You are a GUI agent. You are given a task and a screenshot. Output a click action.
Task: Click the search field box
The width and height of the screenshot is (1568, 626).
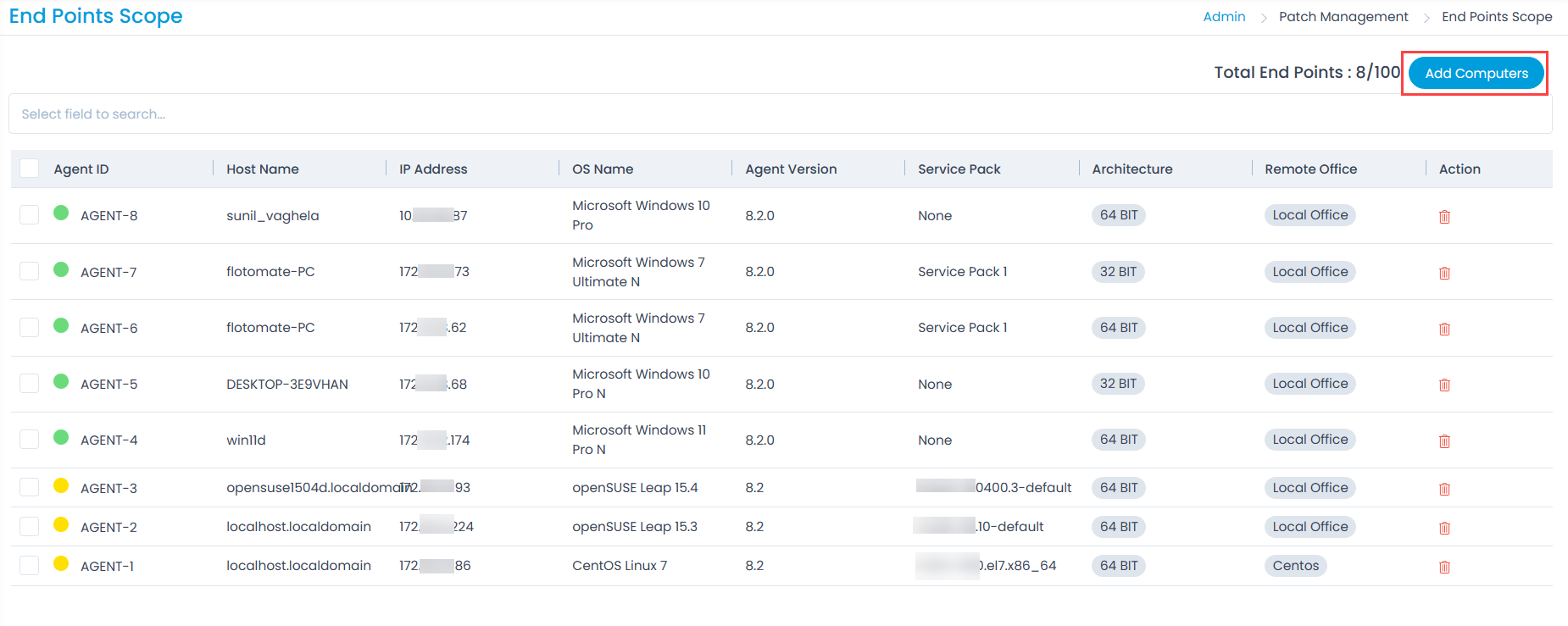pyautogui.click(x=780, y=114)
